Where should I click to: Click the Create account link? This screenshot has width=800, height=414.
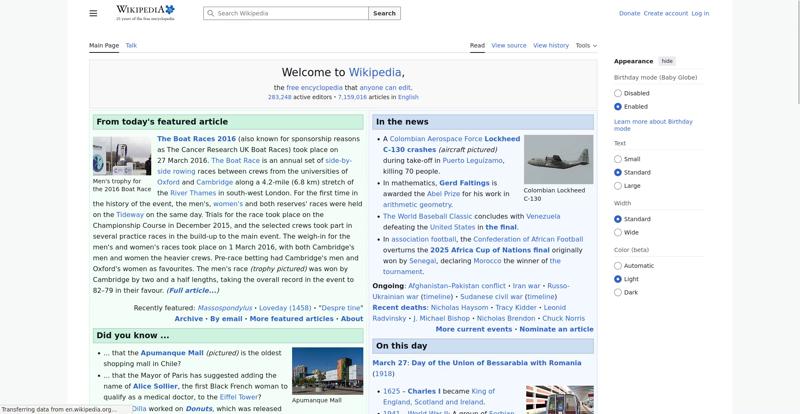coord(665,13)
